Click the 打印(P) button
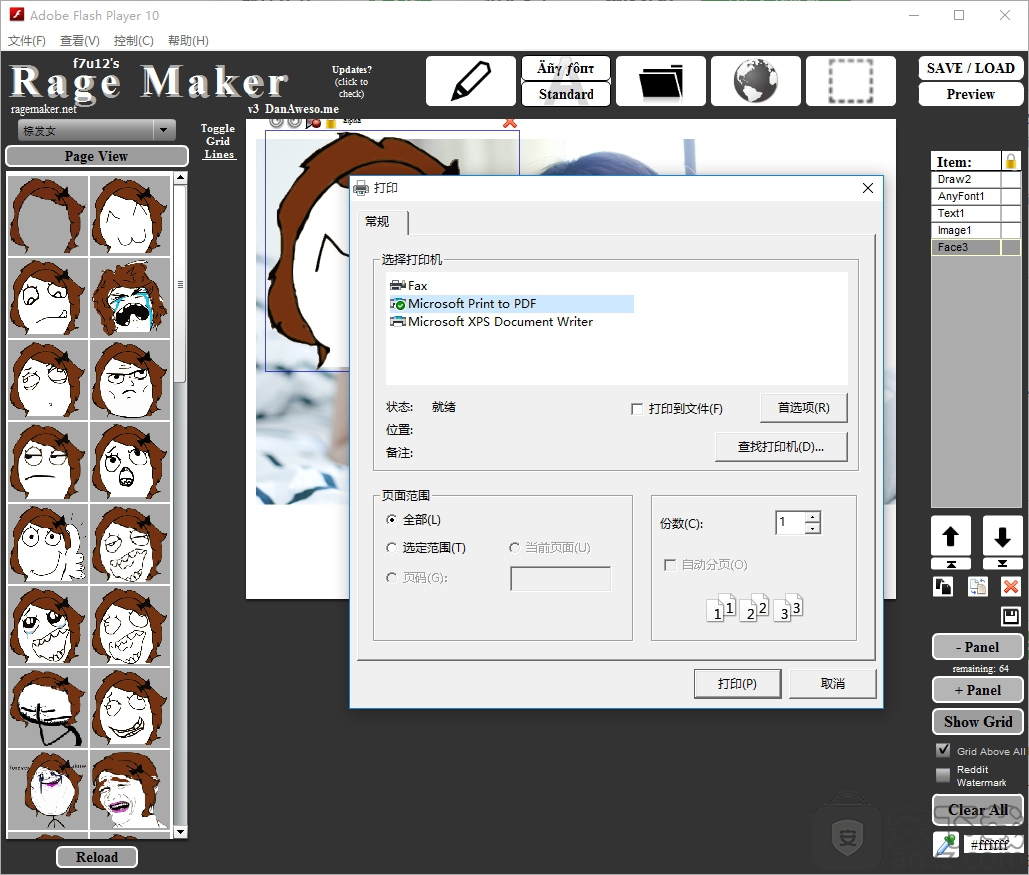 pyautogui.click(x=737, y=683)
